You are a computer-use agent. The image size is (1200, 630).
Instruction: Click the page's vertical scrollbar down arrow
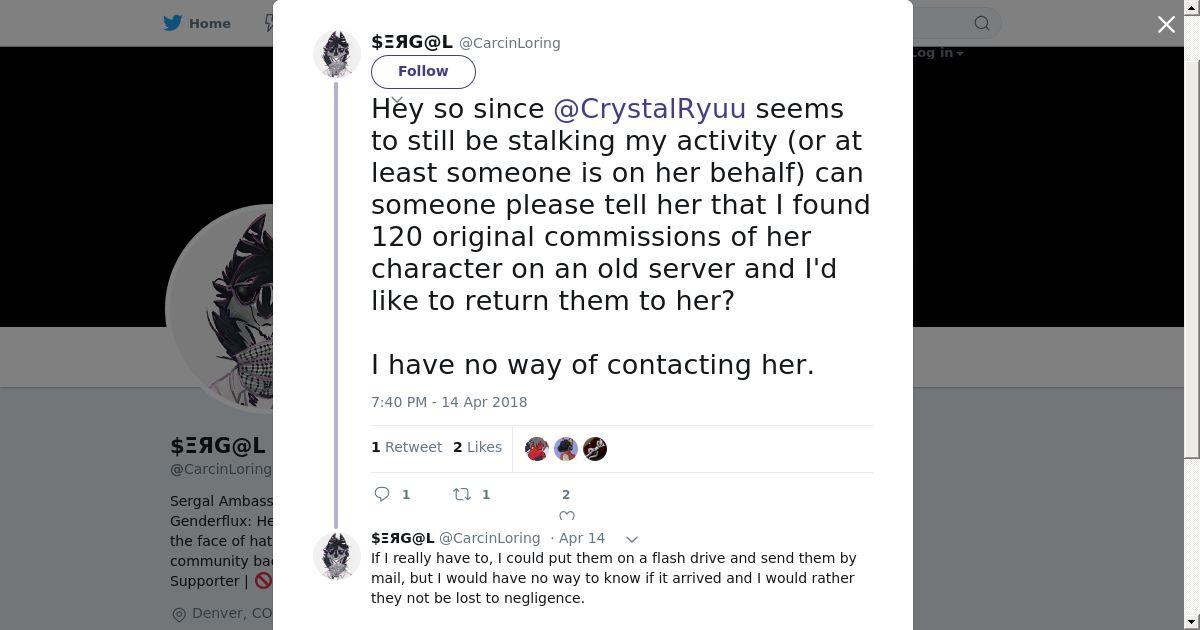coord(1191,622)
